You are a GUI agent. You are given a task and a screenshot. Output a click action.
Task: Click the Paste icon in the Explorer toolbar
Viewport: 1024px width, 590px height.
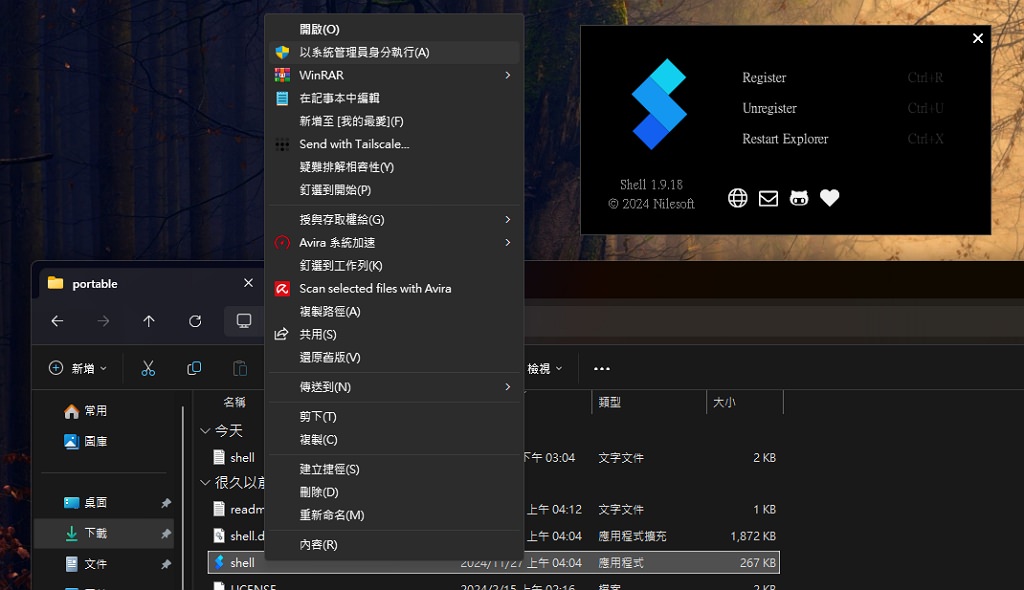239,368
